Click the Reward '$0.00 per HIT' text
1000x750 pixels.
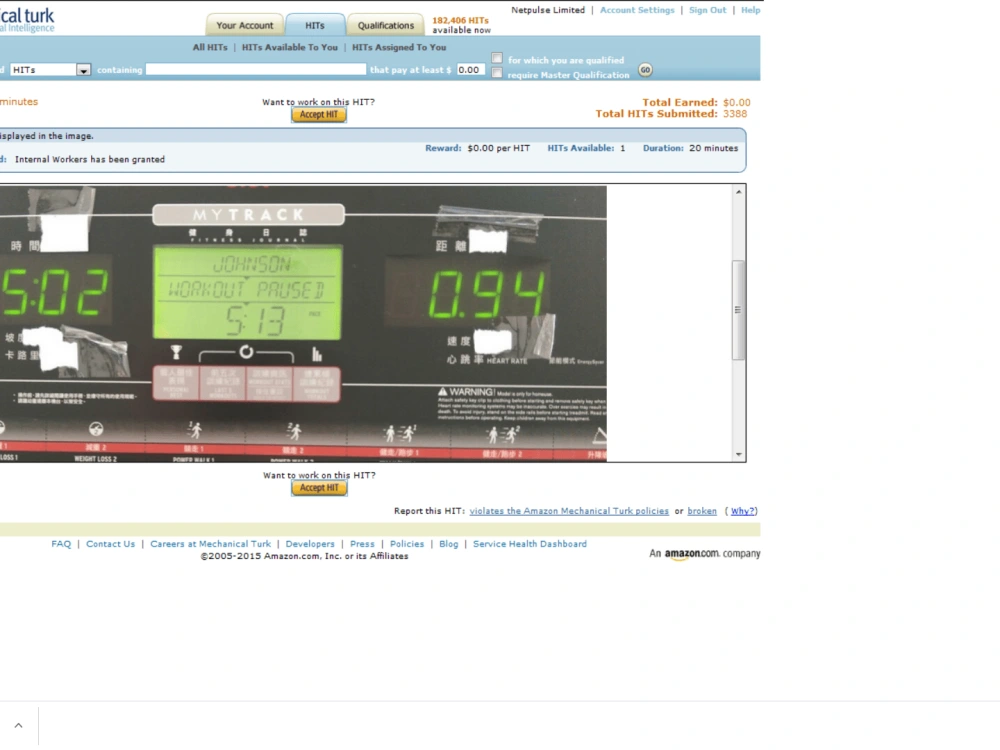tap(498, 148)
